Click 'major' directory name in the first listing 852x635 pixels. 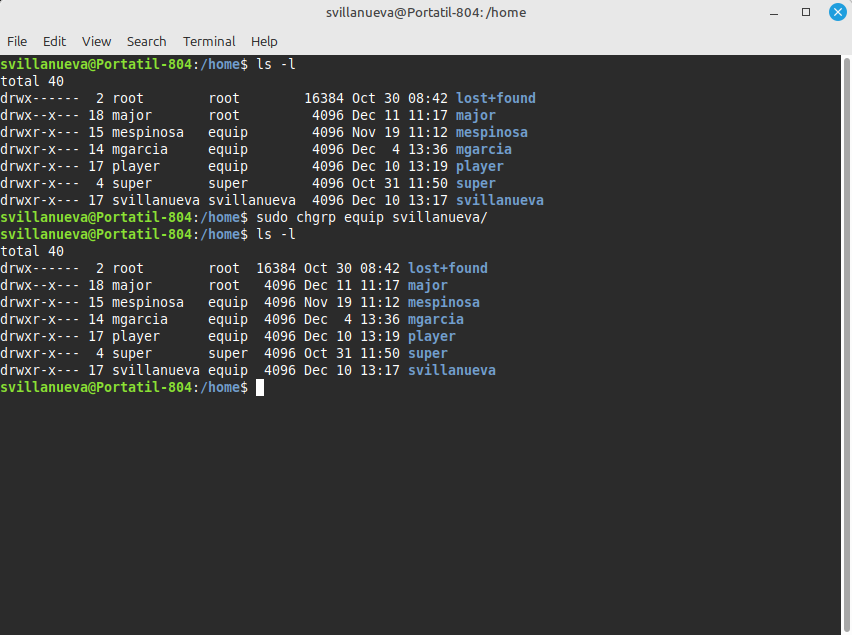click(x=475, y=115)
